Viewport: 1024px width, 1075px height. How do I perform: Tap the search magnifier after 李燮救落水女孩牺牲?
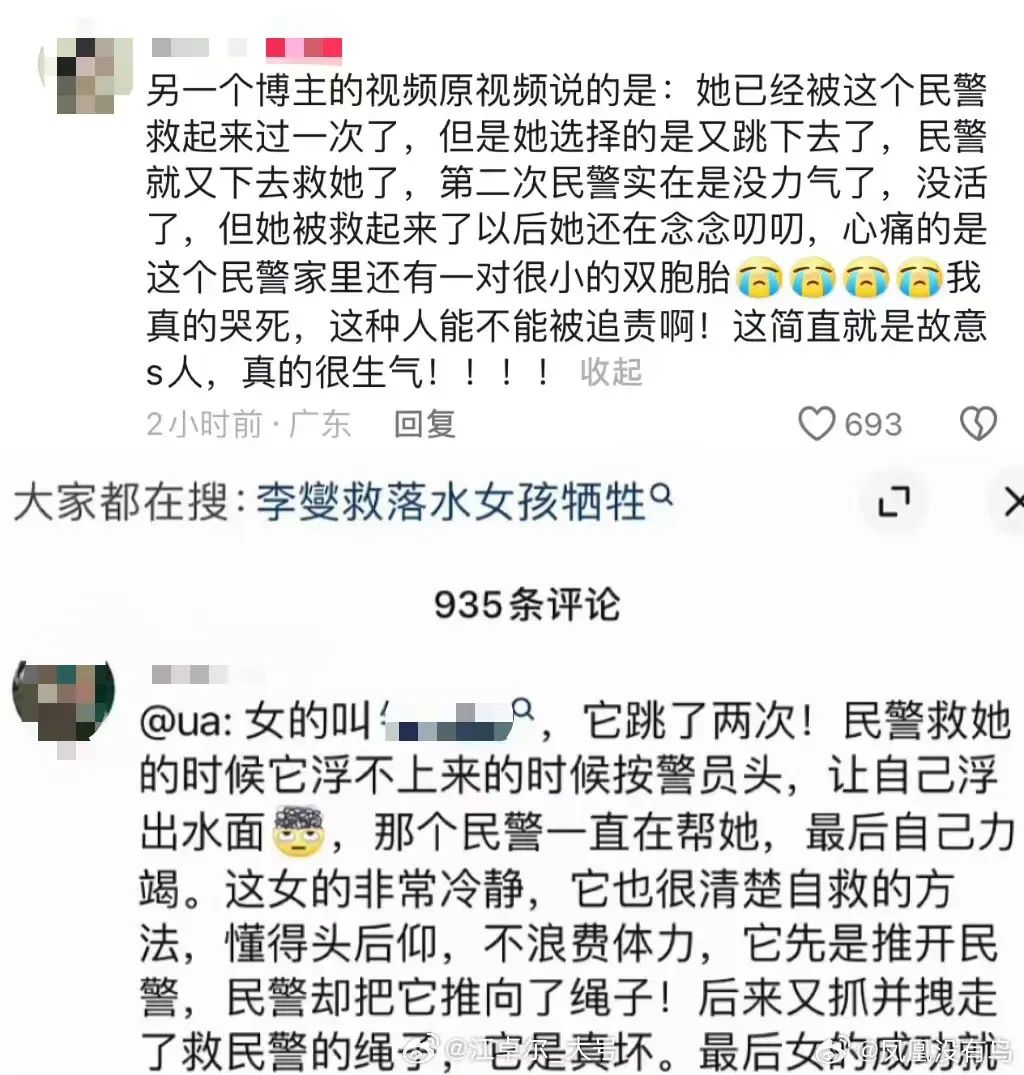coord(661,494)
